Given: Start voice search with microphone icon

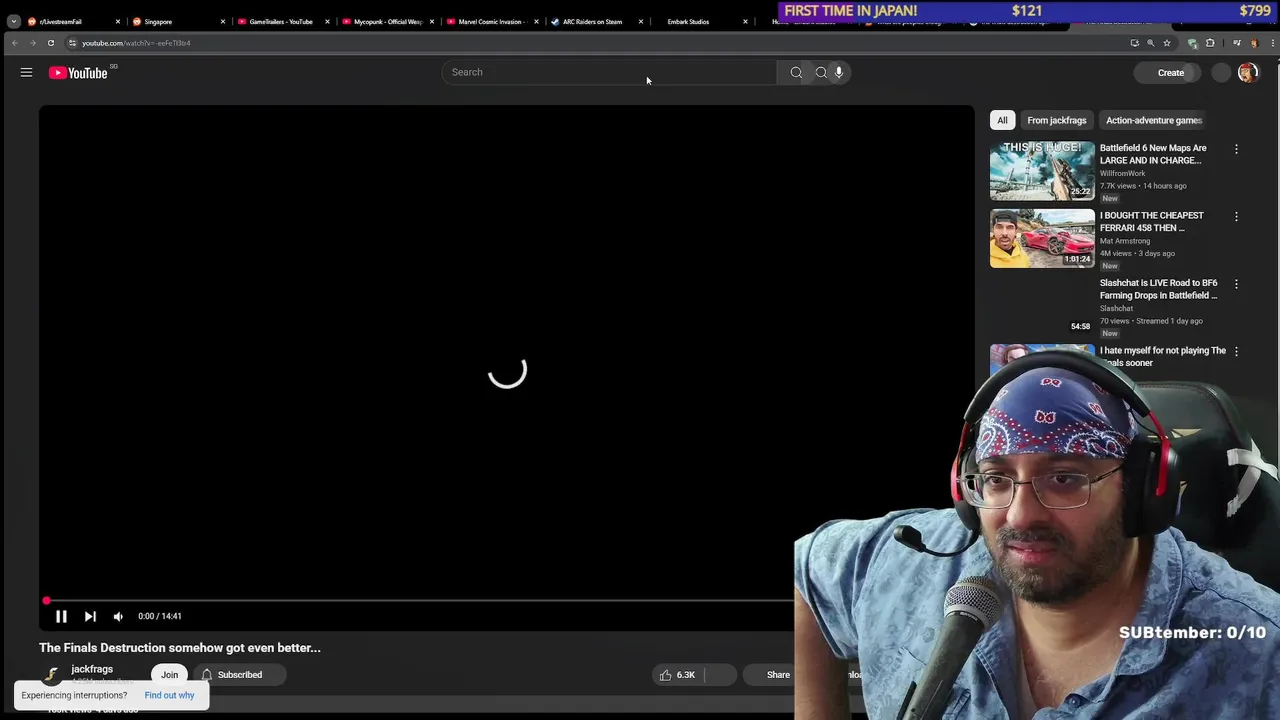Looking at the screenshot, I should click(x=839, y=72).
